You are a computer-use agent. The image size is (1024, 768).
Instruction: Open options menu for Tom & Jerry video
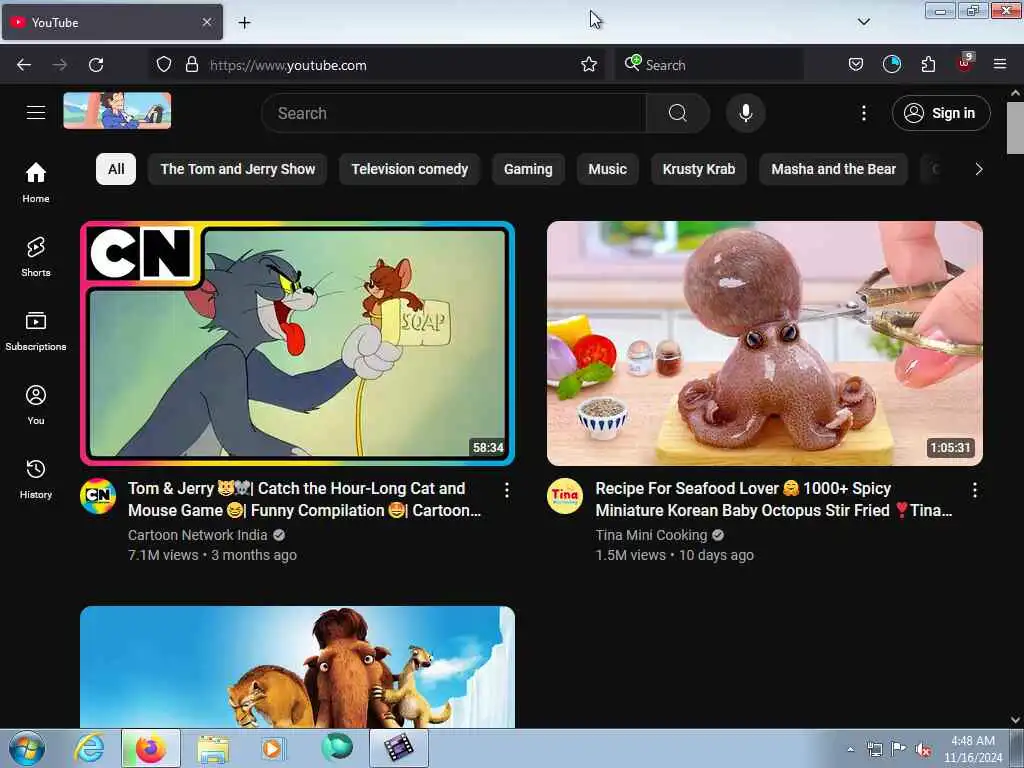click(x=507, y=490)
